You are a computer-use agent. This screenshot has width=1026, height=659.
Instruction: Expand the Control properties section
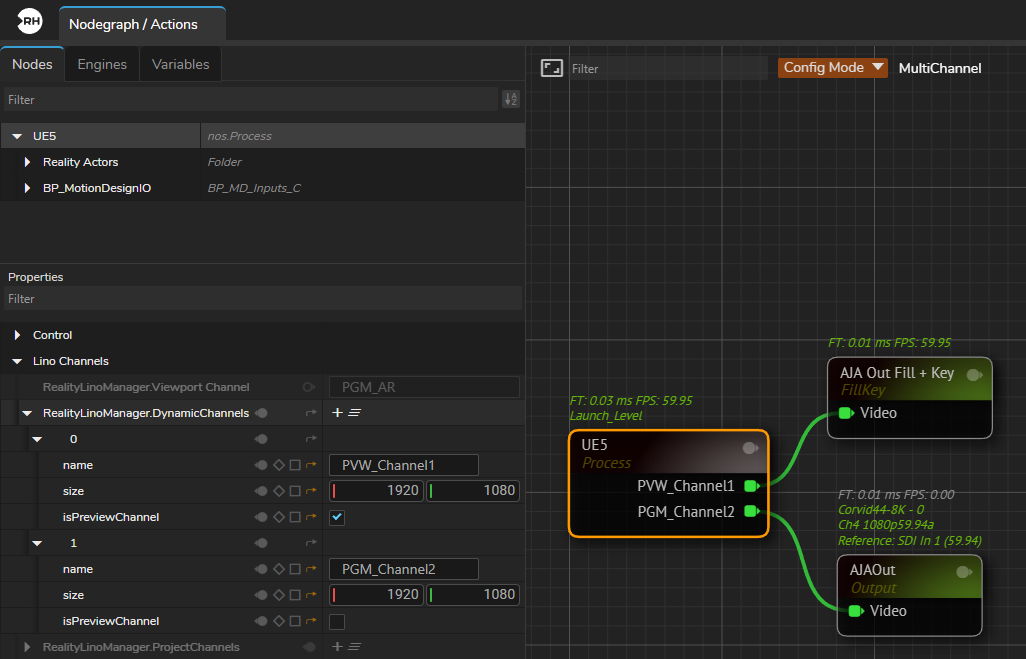(x=17, y=335)
